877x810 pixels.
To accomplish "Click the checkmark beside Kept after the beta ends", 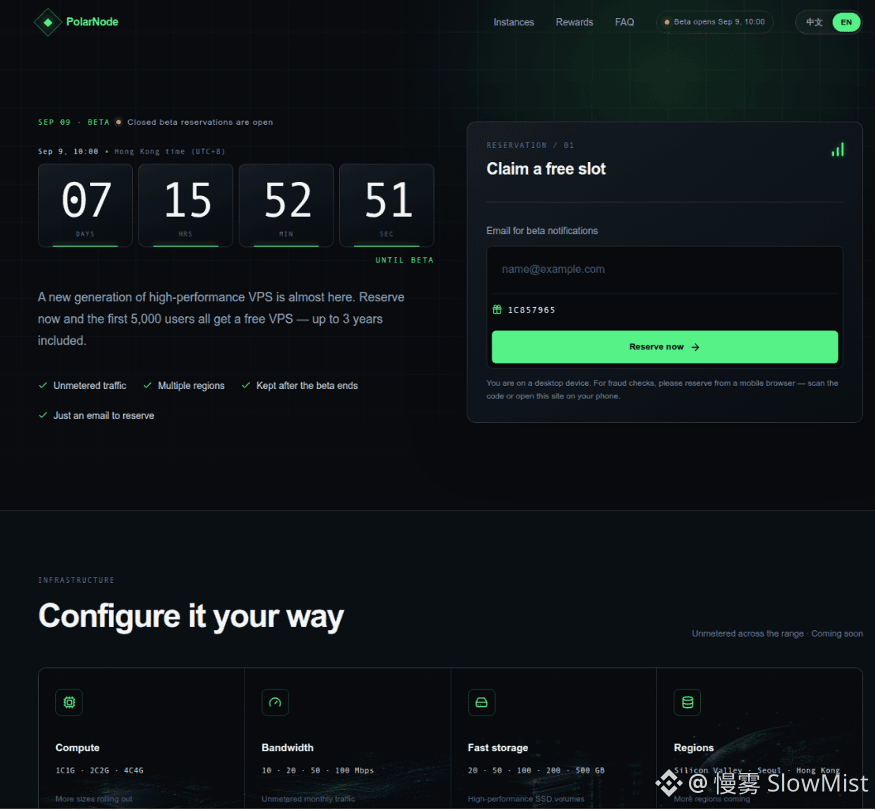I will point(246,385).
